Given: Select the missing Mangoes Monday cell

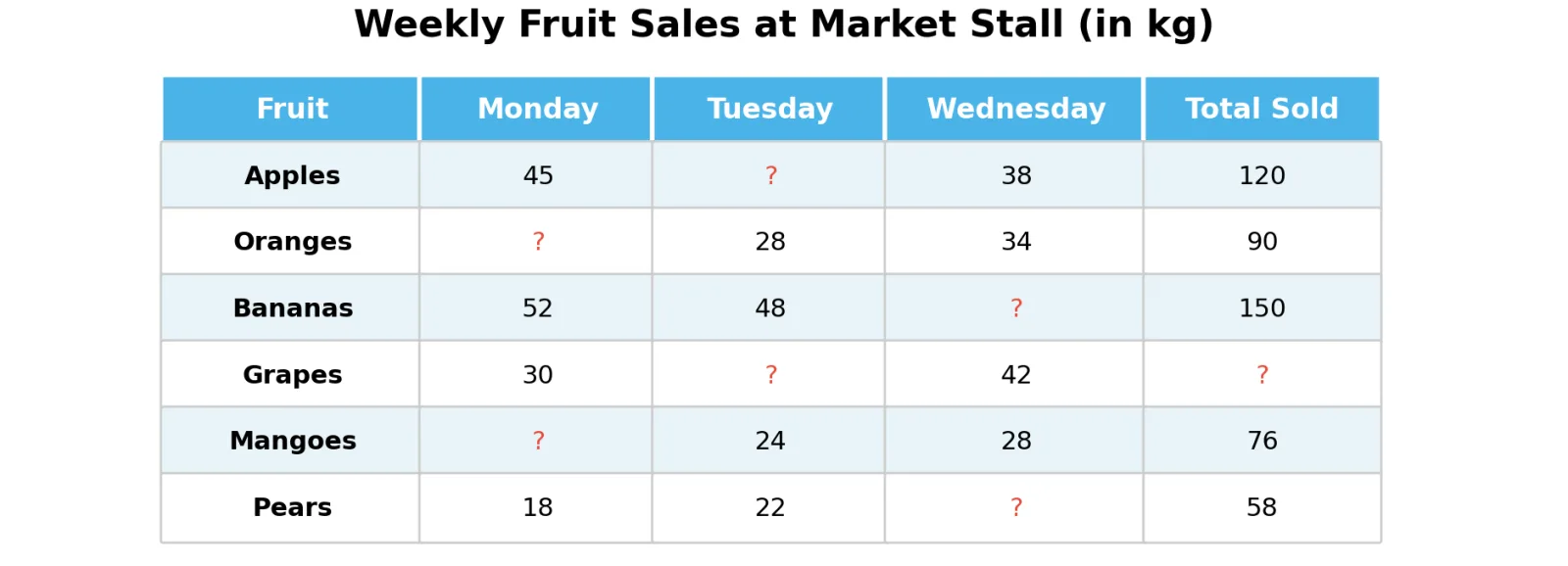Looking at the screenshot, I should pyautogui.click(x=538, y=441).
